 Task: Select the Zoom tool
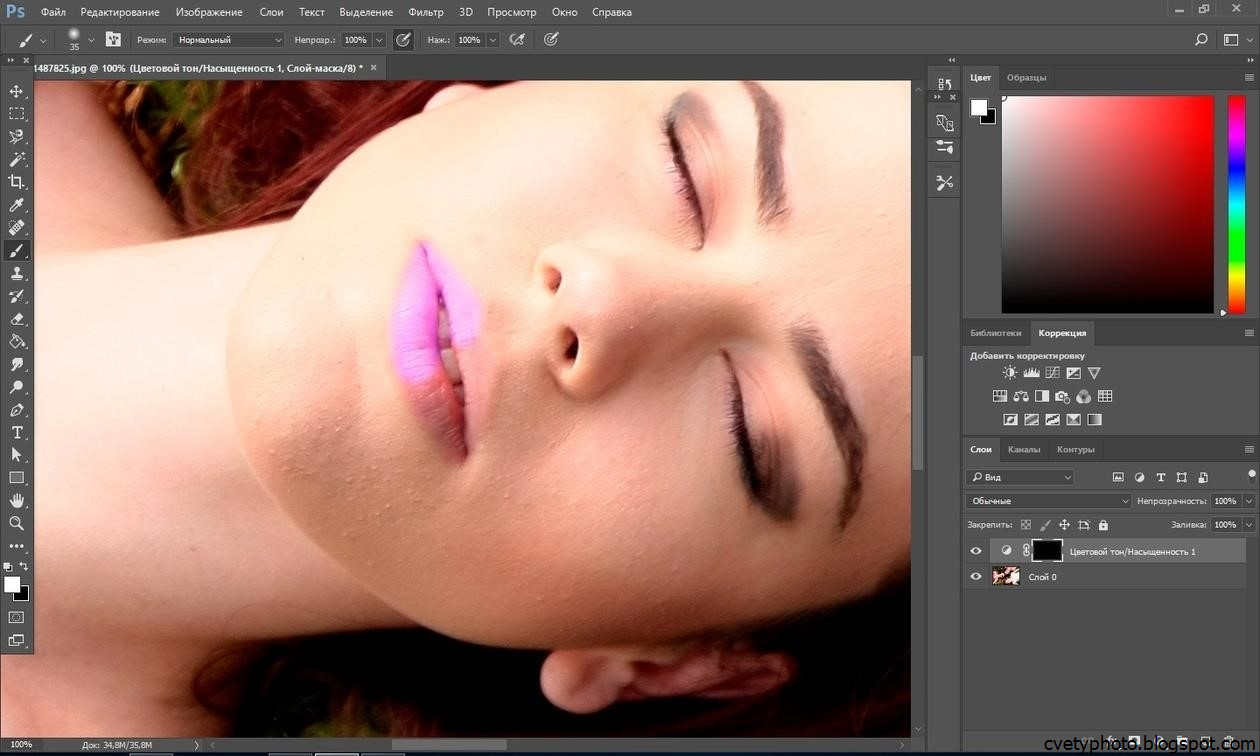point(17,523)
